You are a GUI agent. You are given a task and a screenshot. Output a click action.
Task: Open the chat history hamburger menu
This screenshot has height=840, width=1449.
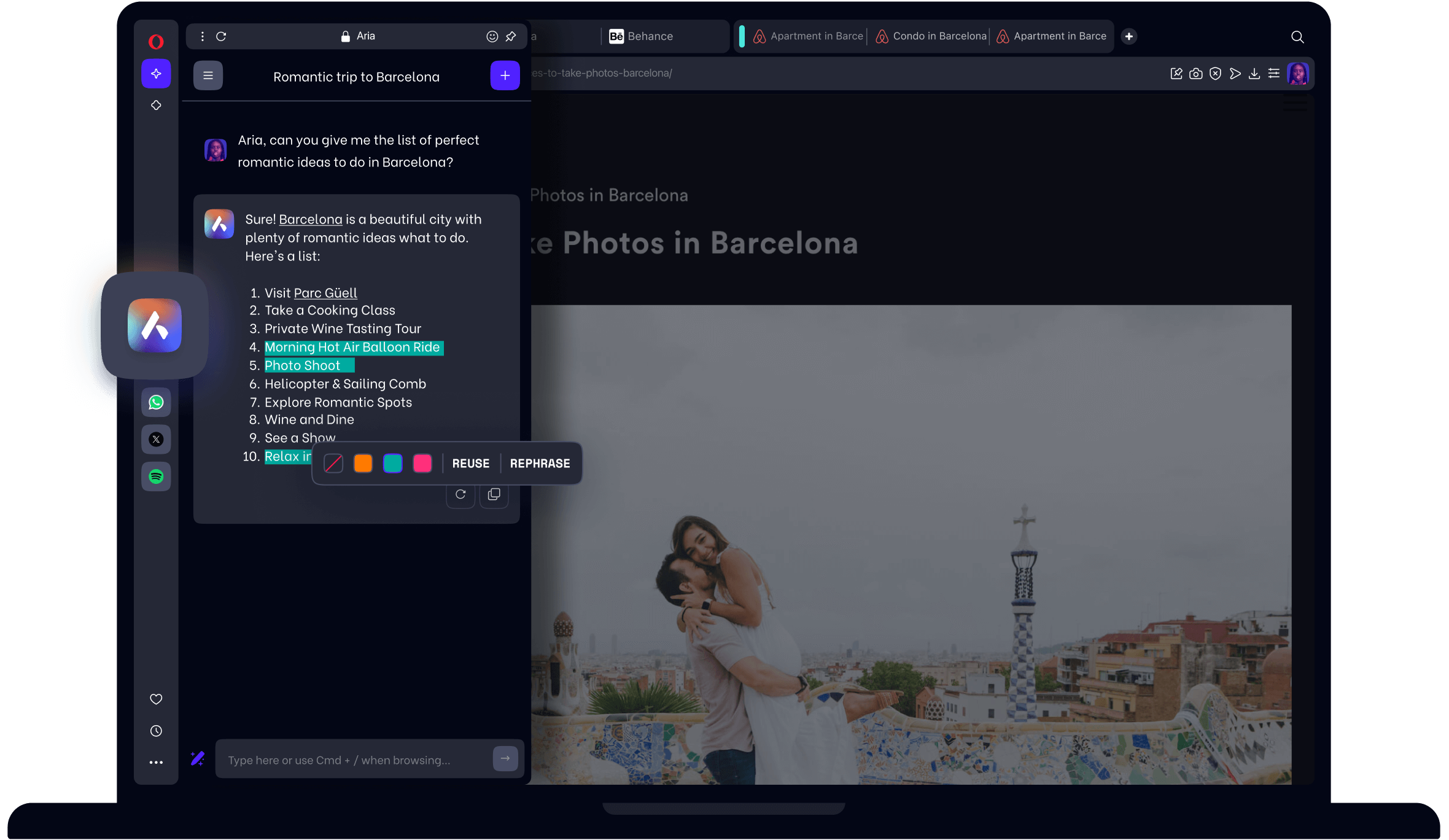tap(208, 75)
